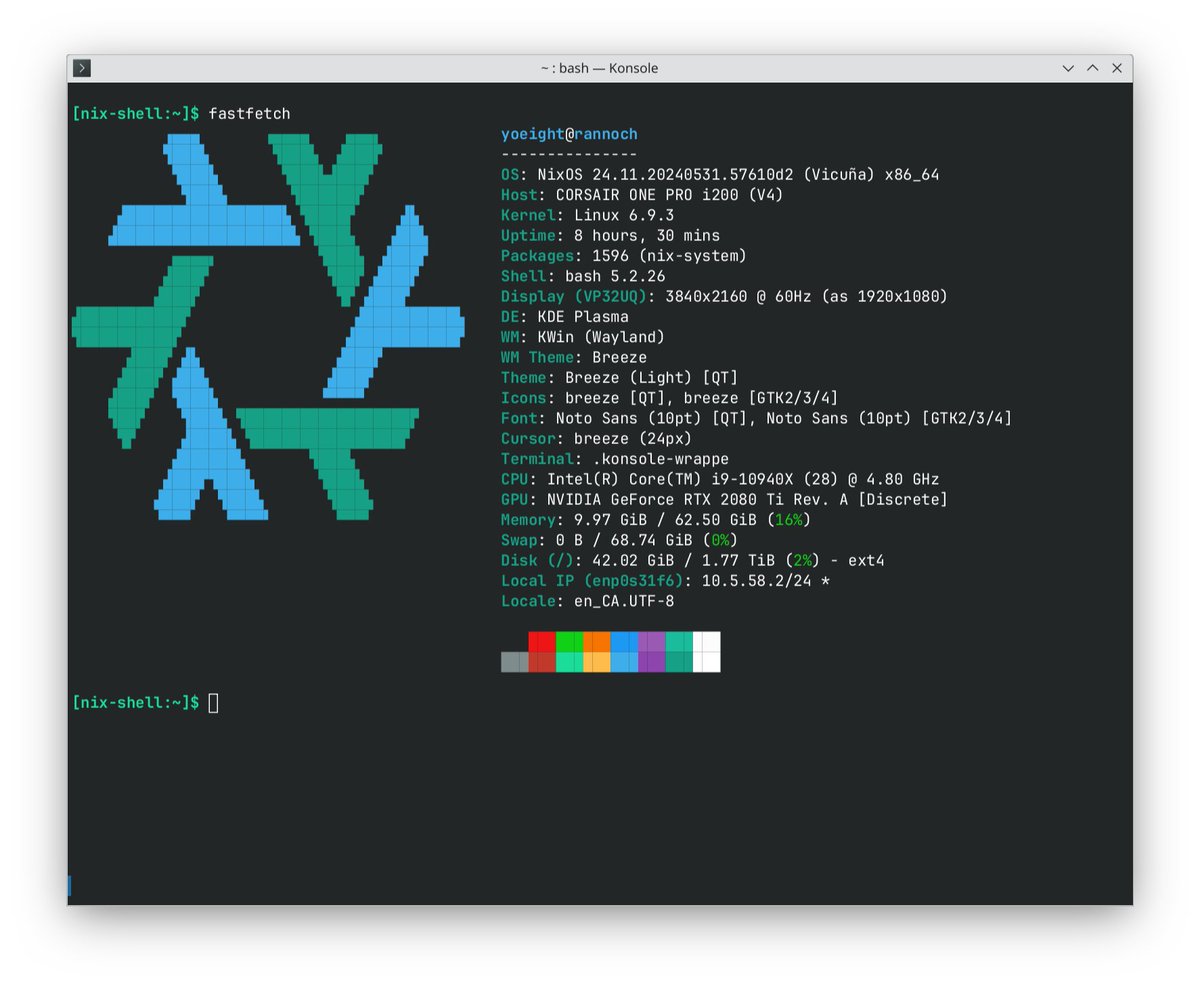This screenshot has height=985, width=1200.
Task: Click the Kernel line 'Linux 6.9.3'
Action: coord(587,215)
